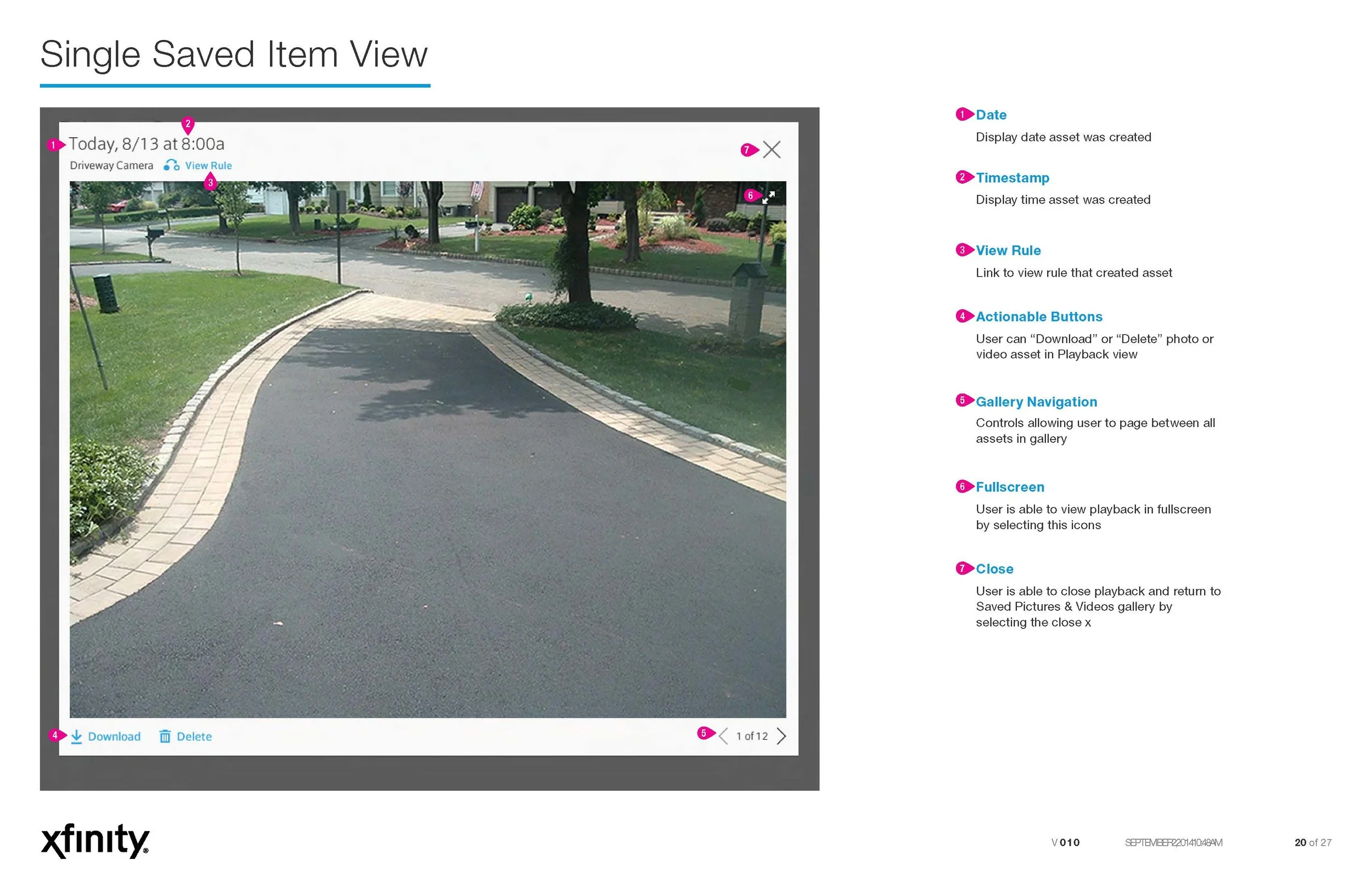
Task: Click the right gallery navigation chevron
Action: [x=782, y=737]
